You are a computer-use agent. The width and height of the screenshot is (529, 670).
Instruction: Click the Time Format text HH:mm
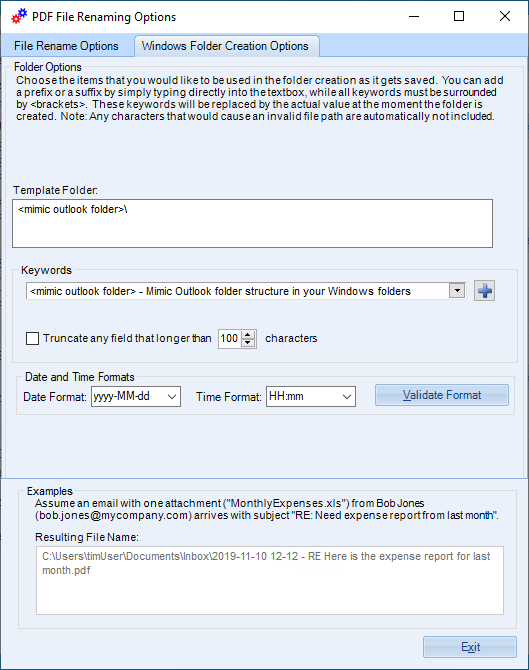tap(286, 396)
